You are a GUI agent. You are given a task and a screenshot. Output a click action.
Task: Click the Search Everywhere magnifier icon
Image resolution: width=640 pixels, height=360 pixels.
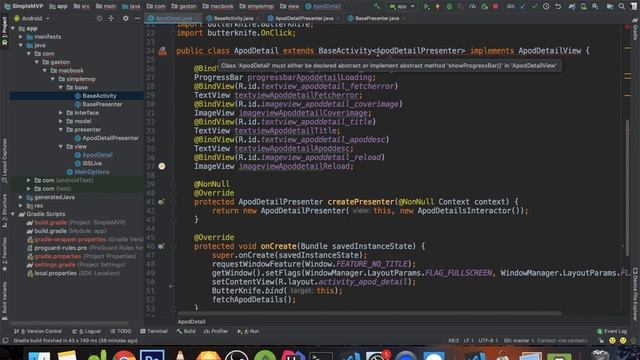click(621, 6)
